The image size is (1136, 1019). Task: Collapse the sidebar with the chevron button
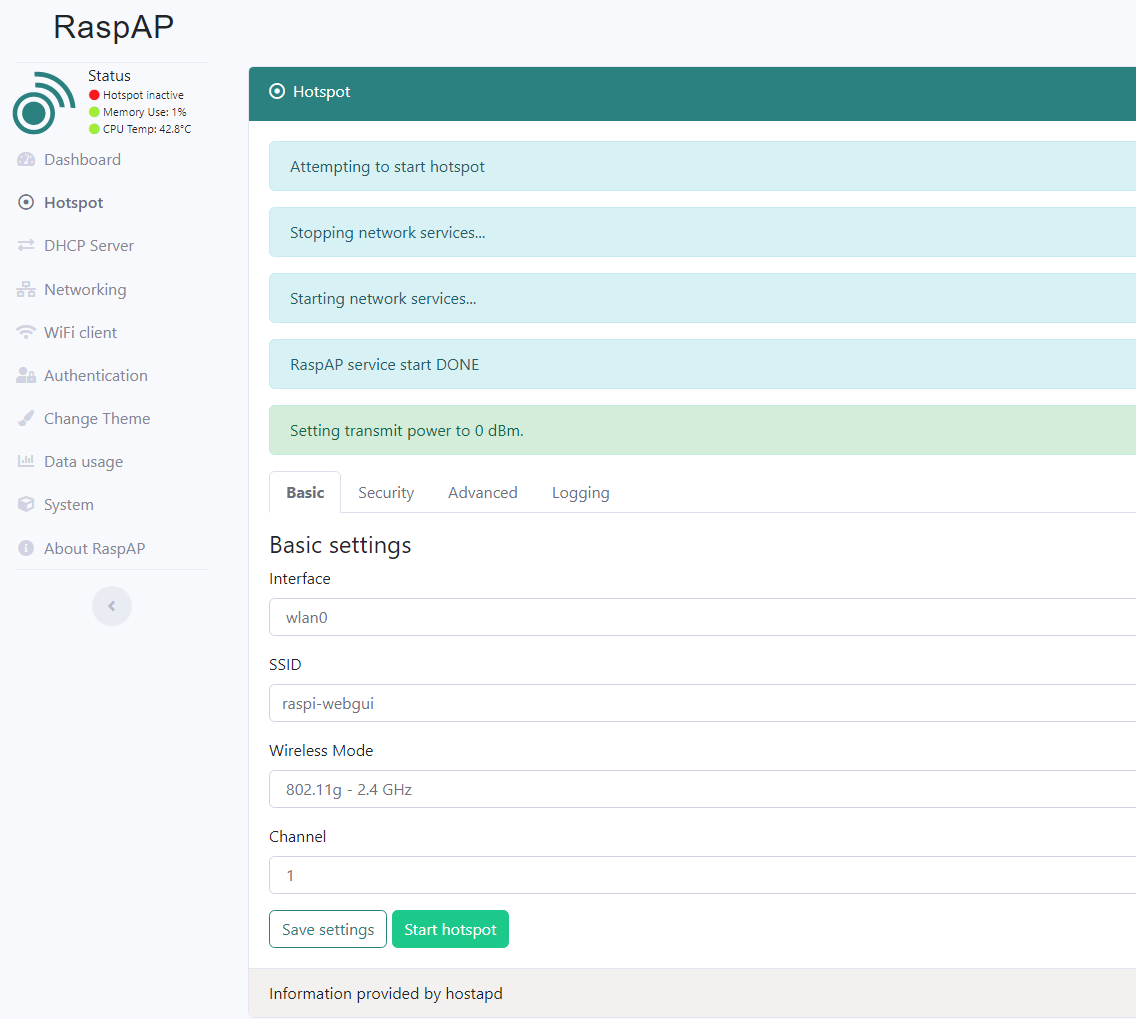pyautogui.click(x=112, y=606)
